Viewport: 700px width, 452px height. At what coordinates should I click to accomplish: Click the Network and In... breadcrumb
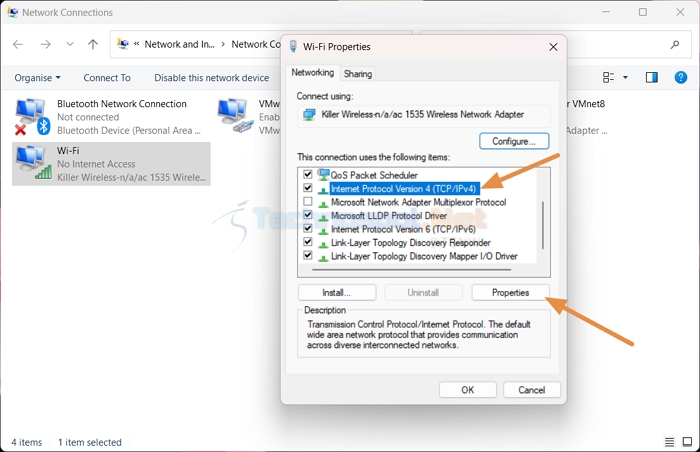coord(179,44)
